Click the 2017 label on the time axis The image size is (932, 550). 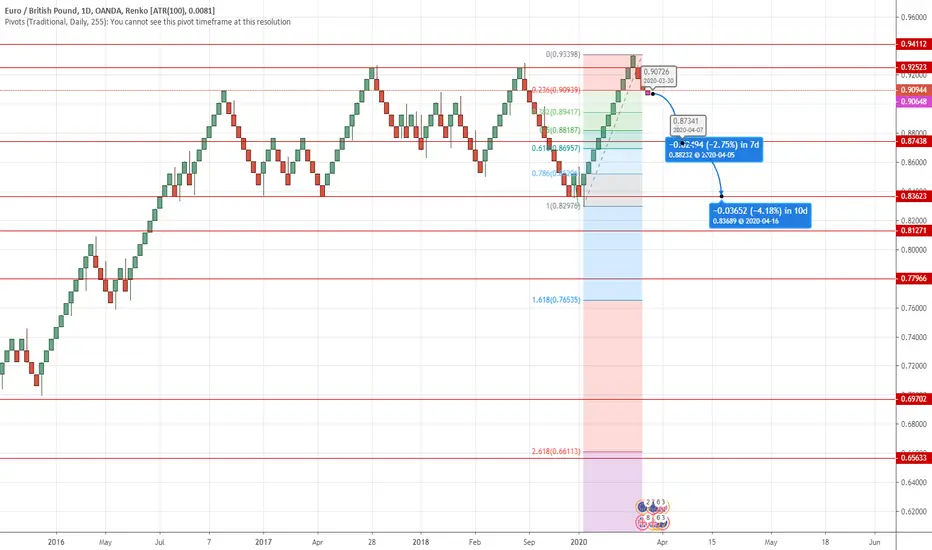[x=263, y=542]
